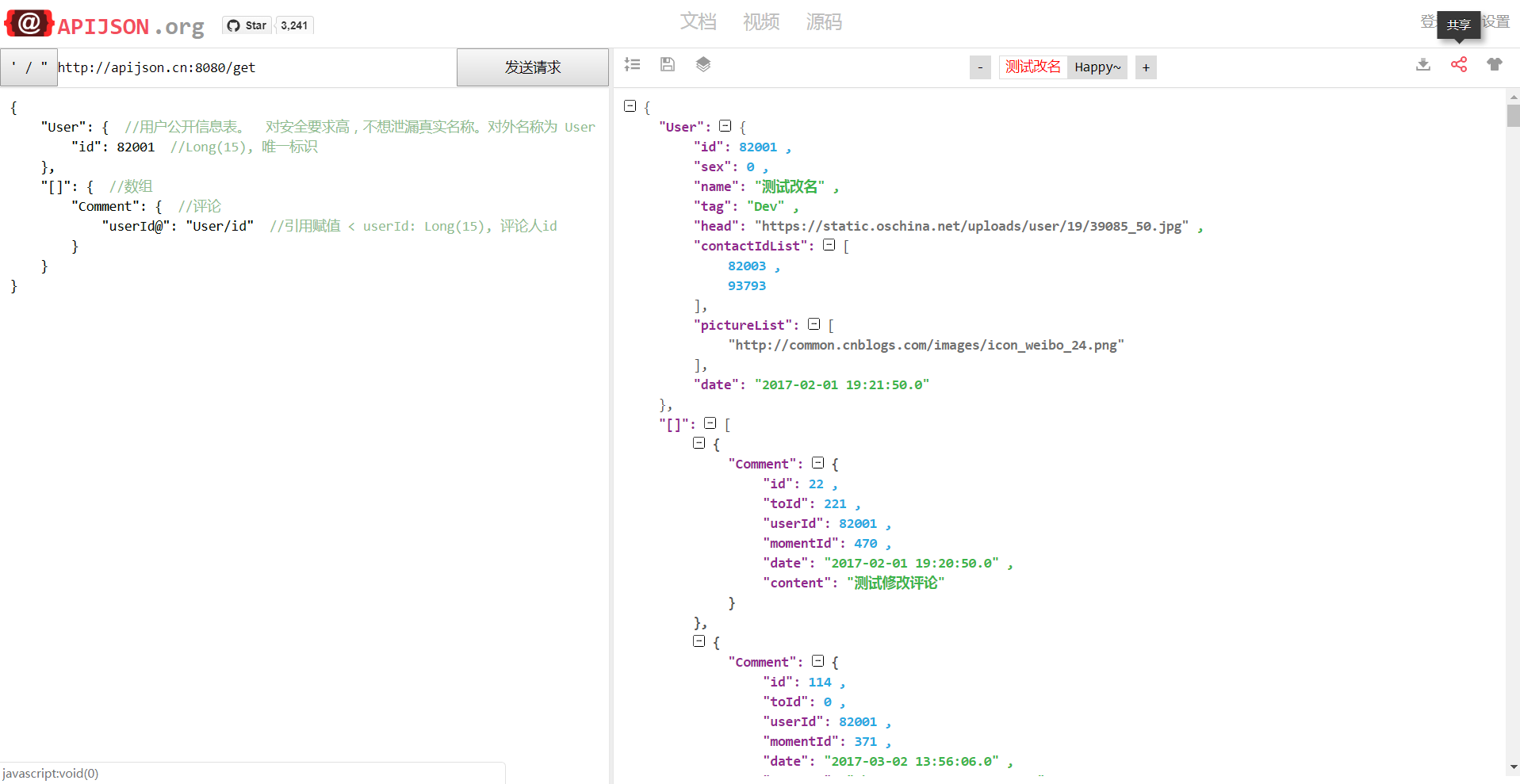This screenshot has height=784, width=1520.
Task: Click the momentId value 470
Action: 866,544
